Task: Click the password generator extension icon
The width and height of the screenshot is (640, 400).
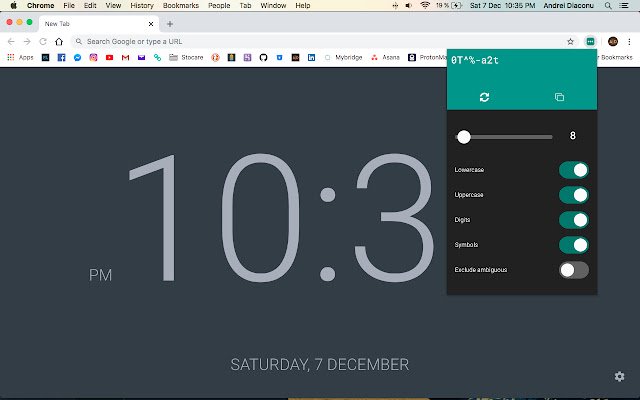Action: click(x=590, y=41)
